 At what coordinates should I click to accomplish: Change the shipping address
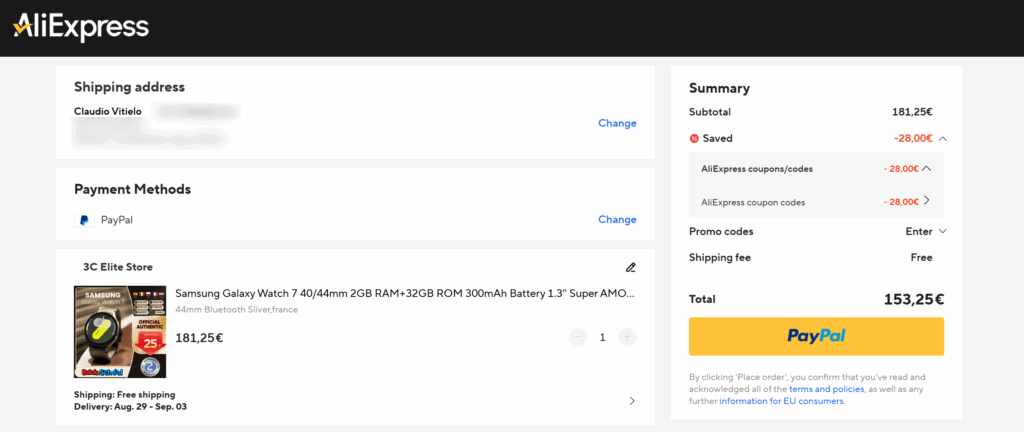point(617,123)
